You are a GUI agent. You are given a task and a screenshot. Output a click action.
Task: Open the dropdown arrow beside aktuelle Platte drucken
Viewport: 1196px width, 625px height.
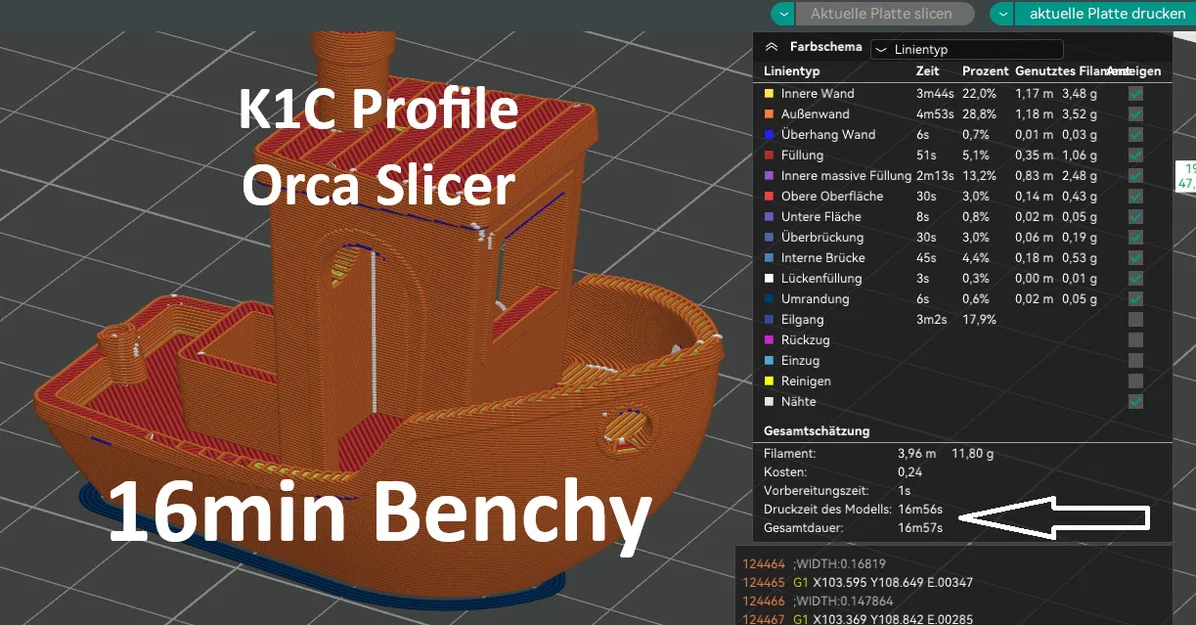[x=1002, y=14]
